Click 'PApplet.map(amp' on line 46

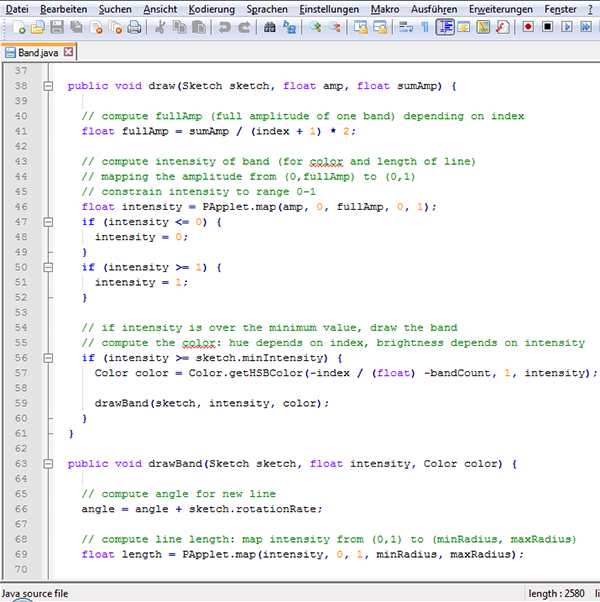pyautogui.click(x=253, y=207)
